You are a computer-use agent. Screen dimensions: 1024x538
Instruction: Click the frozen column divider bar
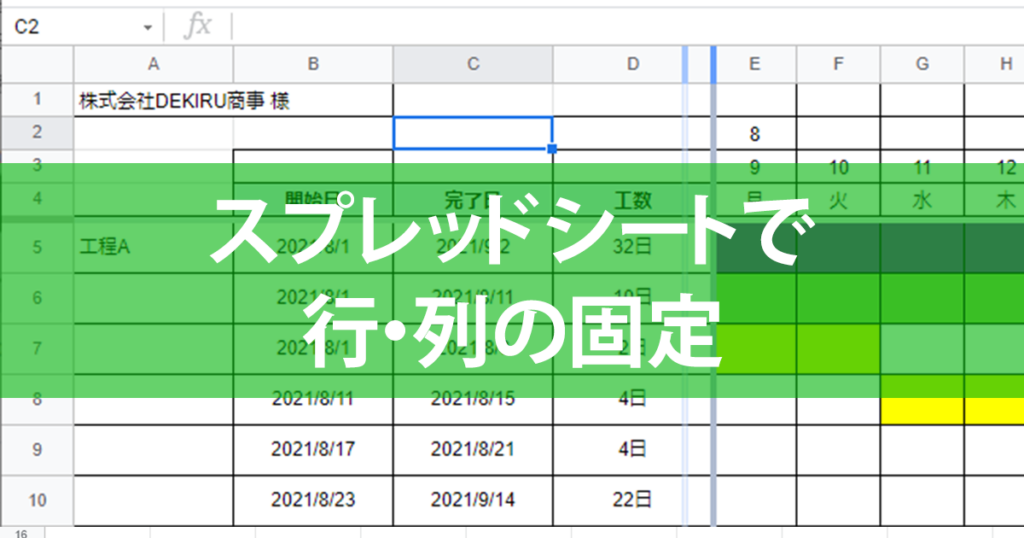tap(713, 285)
